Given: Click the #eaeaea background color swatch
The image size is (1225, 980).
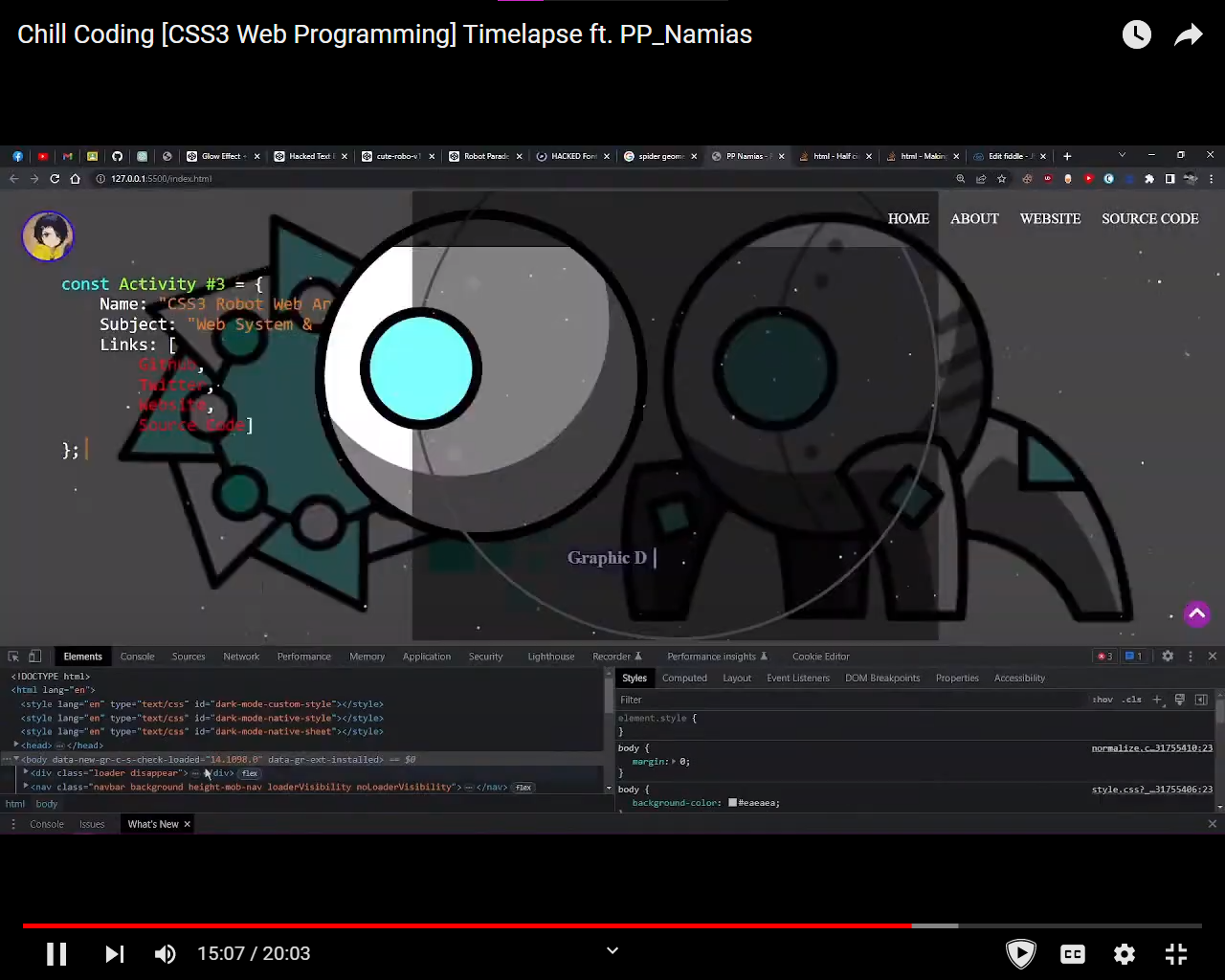Looking at the screenshot, I should (732, 803).
